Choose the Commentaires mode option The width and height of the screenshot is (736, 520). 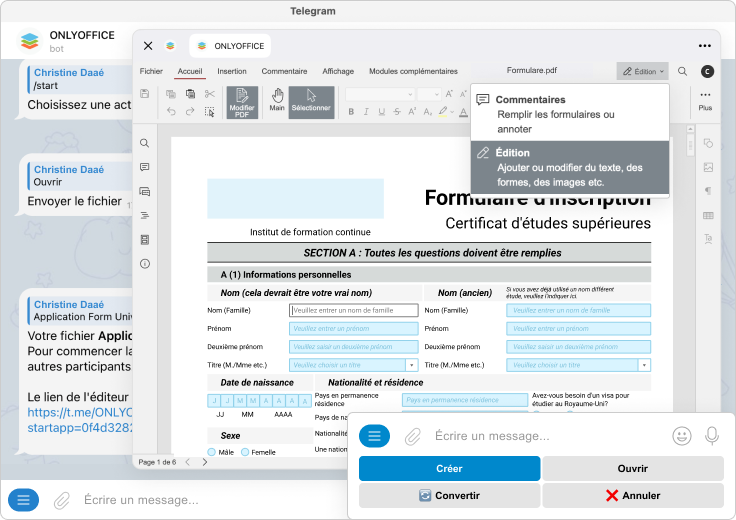pyautogui.click(x=570, y=114)
